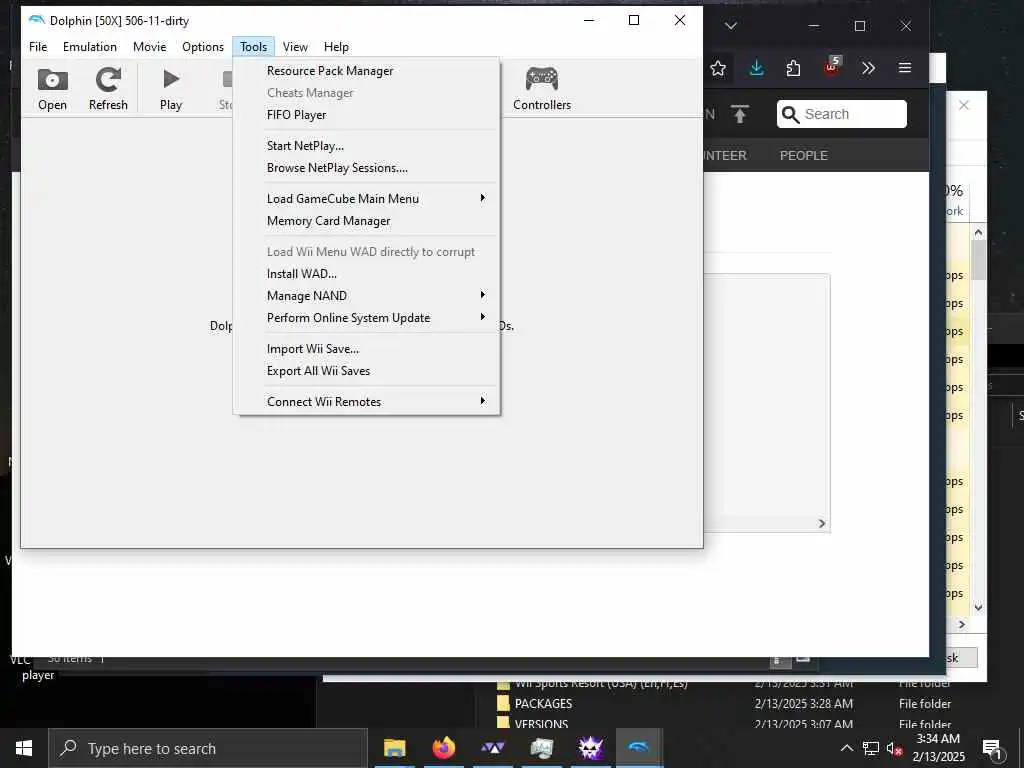
Task: Open Controllers settings in Dolphin
Action: tap(541, 88)
